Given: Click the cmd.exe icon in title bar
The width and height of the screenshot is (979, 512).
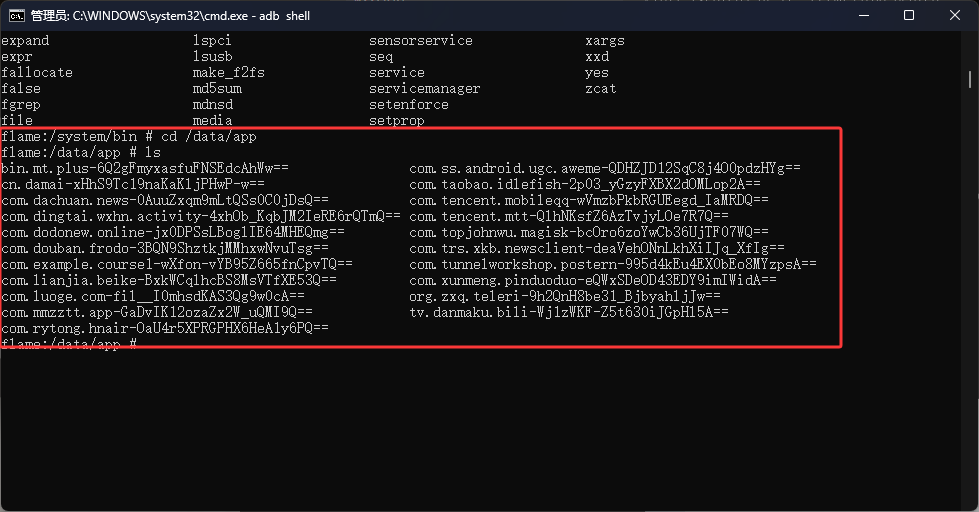Looking at the screenshot, I should point(17,16).
